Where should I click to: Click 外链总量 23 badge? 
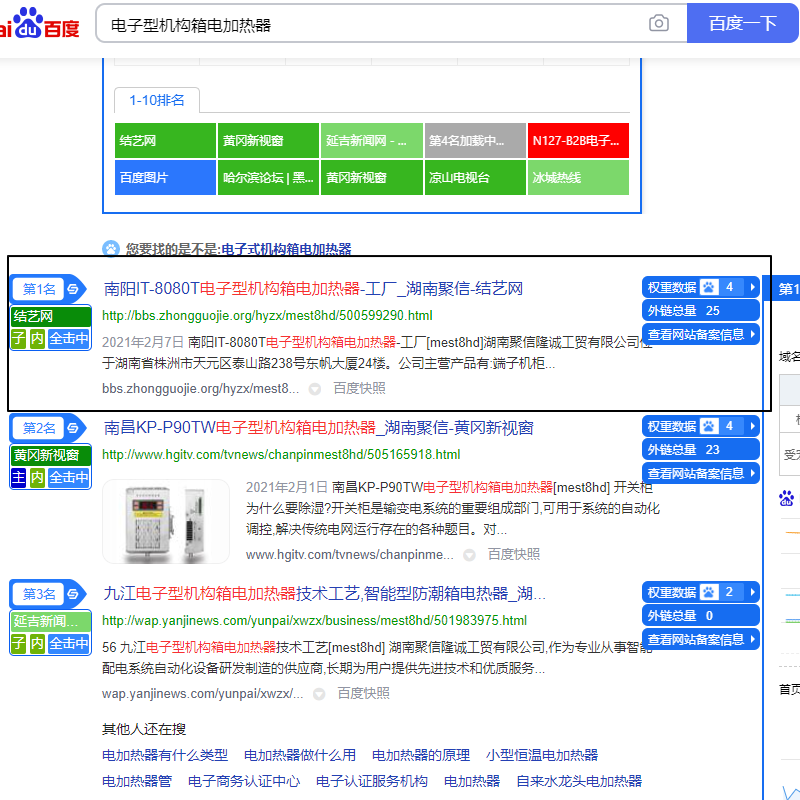(701, 449)
